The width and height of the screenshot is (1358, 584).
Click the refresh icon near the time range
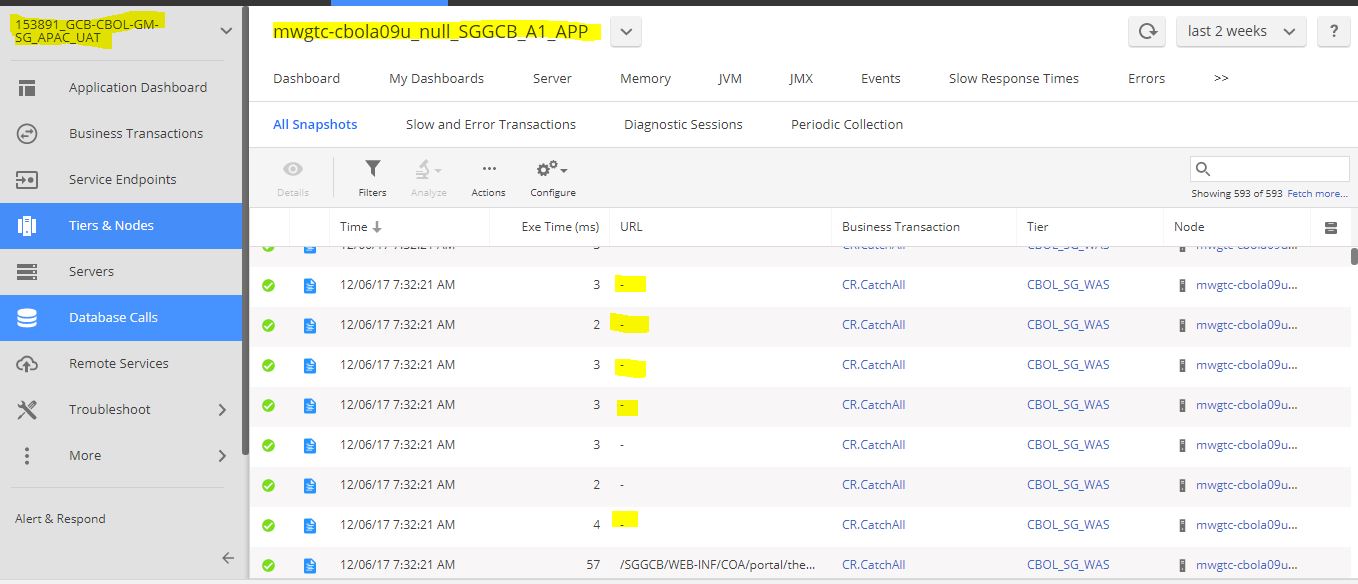point(1146,31)
